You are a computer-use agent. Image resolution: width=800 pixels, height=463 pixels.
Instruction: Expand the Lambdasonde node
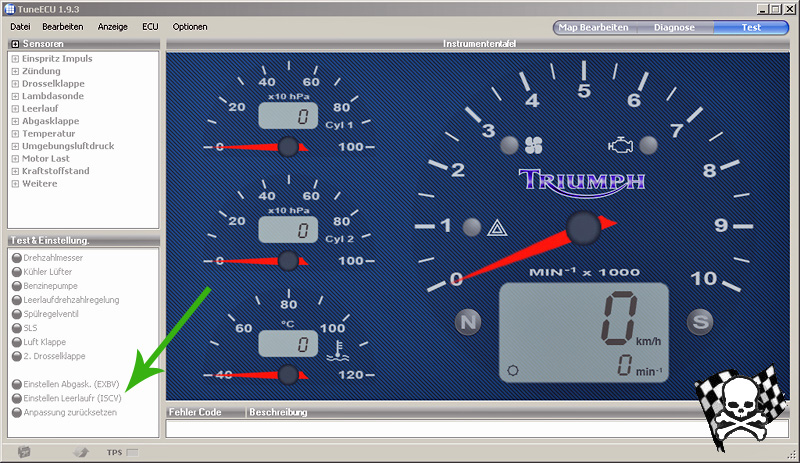(x=15, y=96)
